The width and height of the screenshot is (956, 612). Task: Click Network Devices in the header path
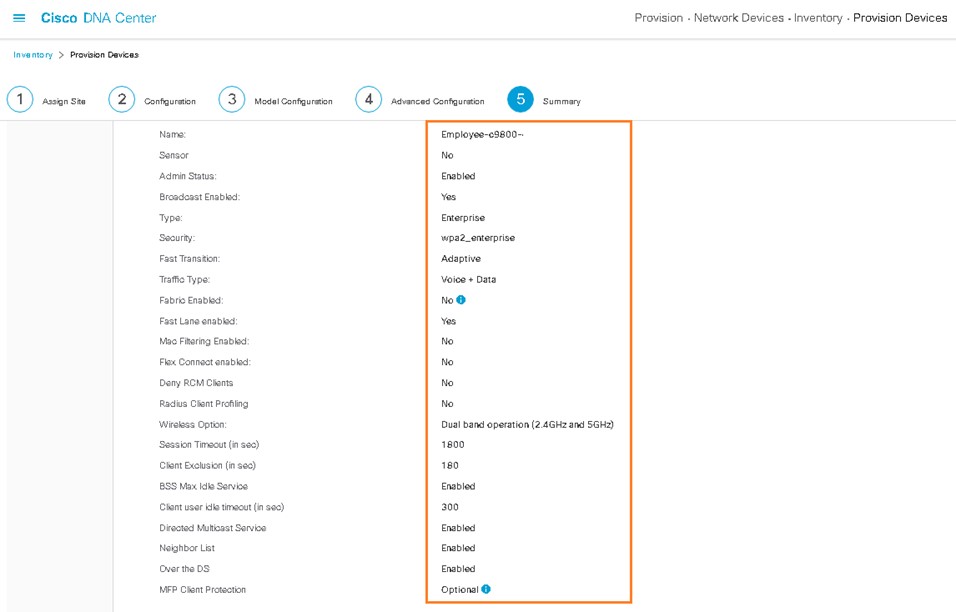[x=739, y=18]
